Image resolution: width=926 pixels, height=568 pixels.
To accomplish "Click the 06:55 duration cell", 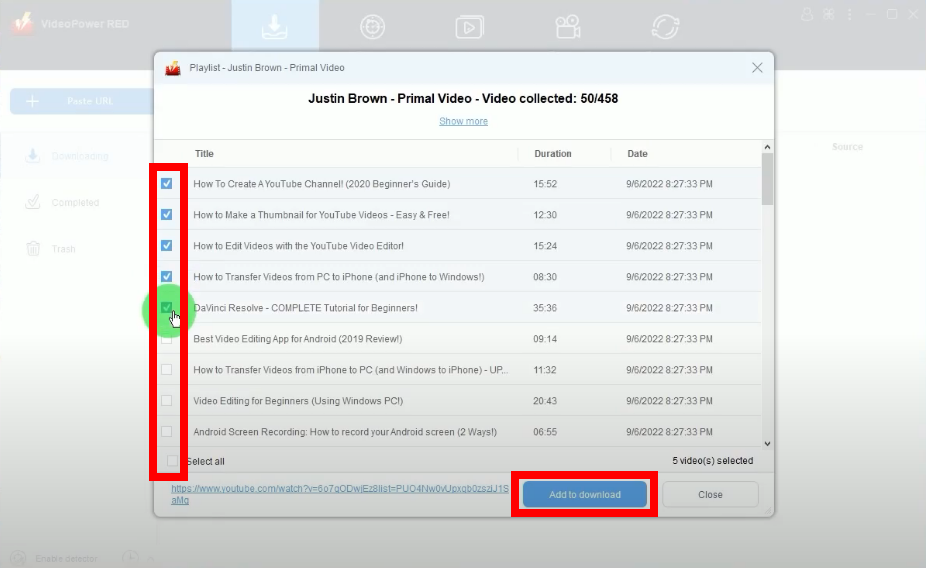I will point(544,432).
